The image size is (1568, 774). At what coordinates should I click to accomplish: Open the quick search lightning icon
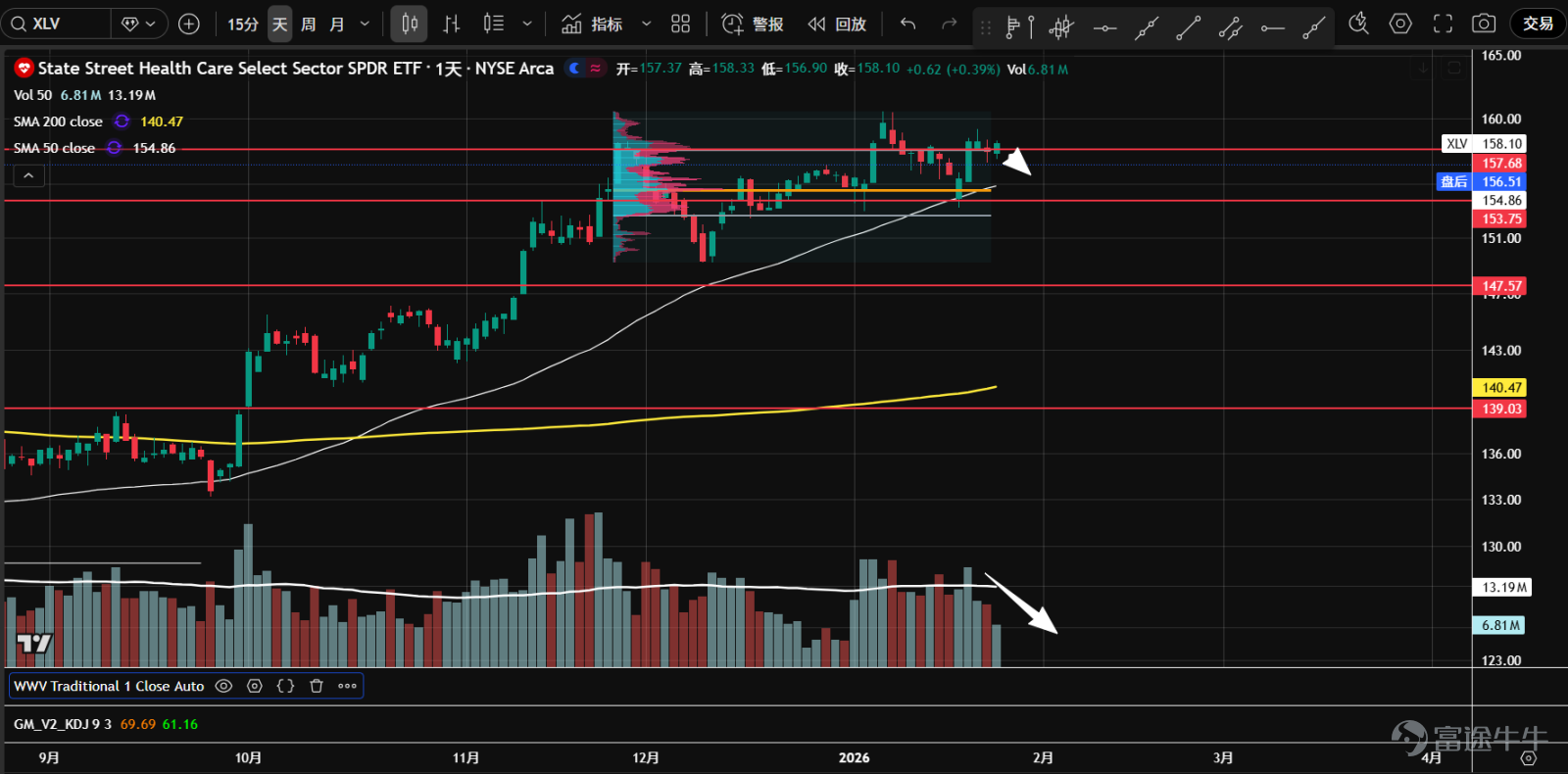[1358, 24]
